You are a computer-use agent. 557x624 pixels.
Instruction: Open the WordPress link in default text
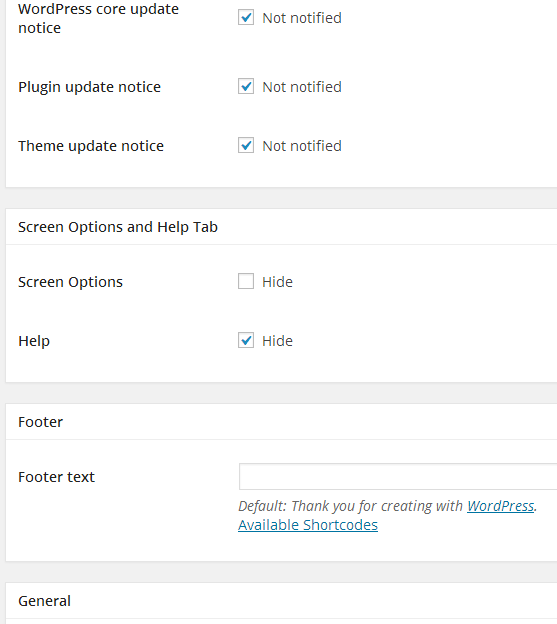500,506
